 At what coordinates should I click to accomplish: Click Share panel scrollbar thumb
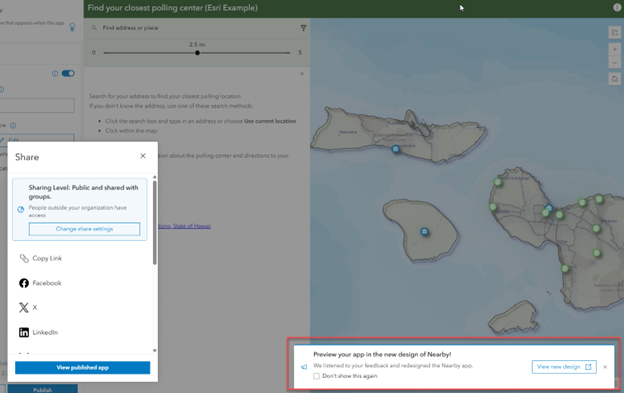click(154, 222)
